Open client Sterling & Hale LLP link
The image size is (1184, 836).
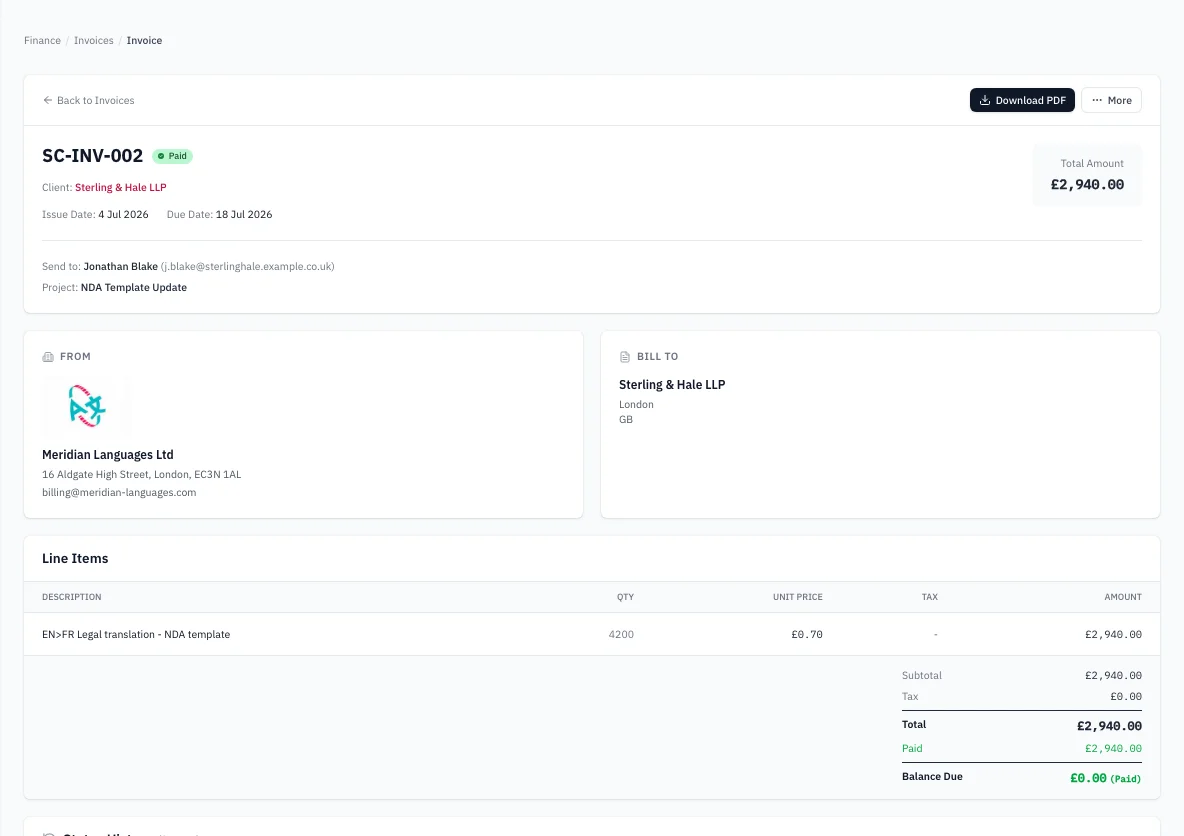click(121, 187)
